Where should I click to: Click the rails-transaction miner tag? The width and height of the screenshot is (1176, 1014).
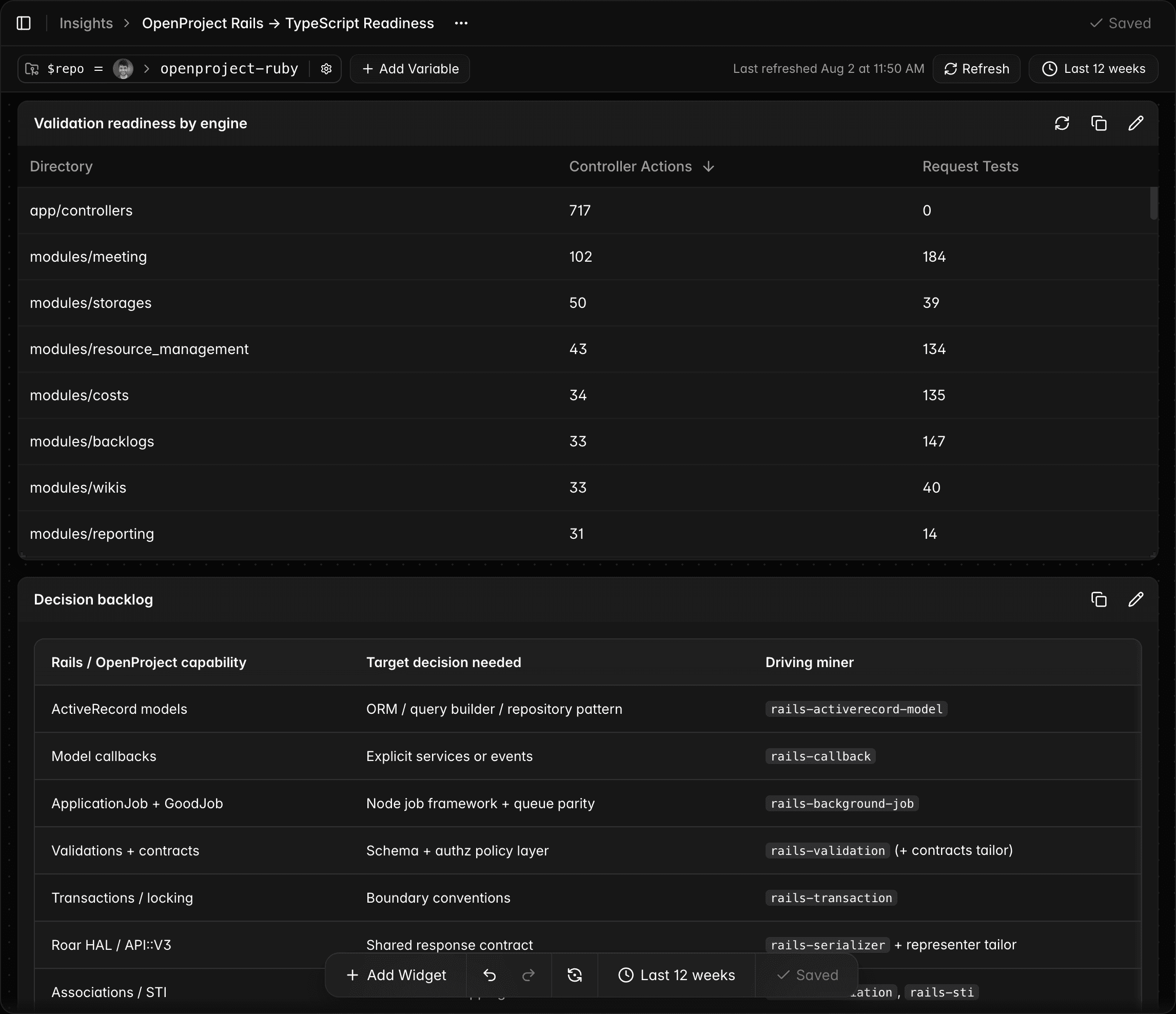pos(831,898)
